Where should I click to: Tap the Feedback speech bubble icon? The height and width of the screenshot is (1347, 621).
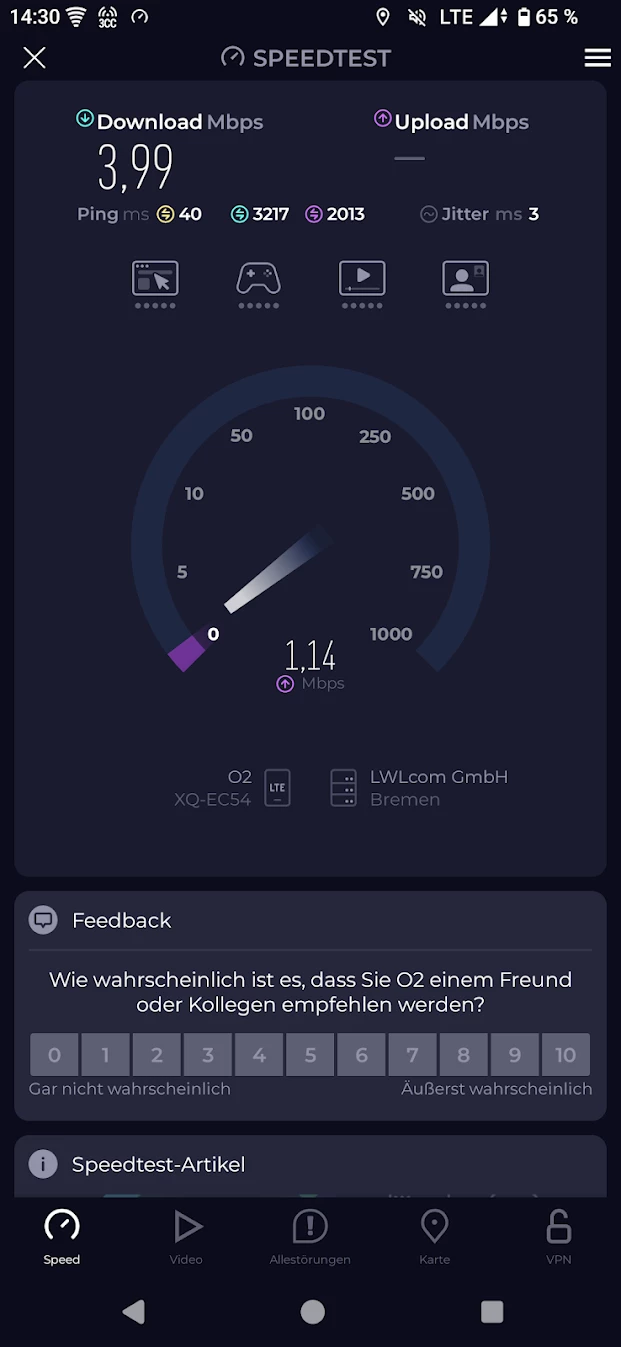pos(43,920)
